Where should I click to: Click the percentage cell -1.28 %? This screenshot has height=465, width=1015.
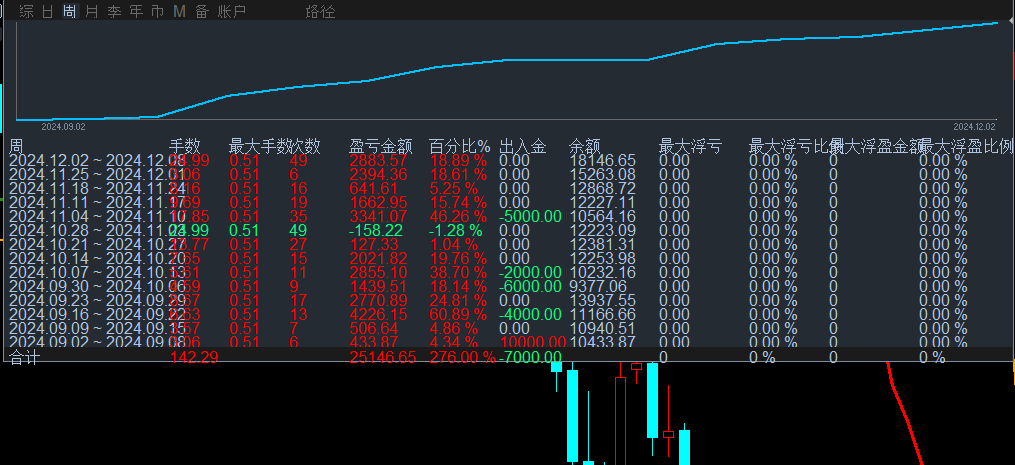click(x=455, y=231)
